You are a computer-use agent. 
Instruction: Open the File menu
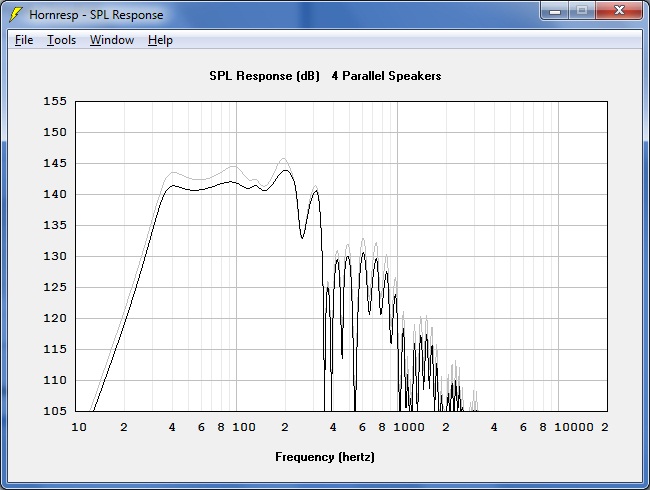[24, 40]
